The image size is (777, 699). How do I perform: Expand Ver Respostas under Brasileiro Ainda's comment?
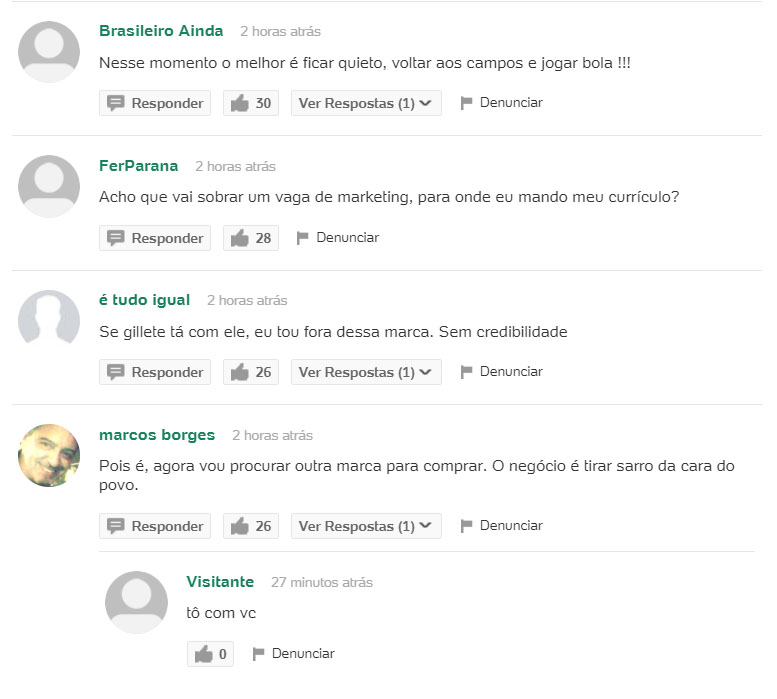(366, 103)
